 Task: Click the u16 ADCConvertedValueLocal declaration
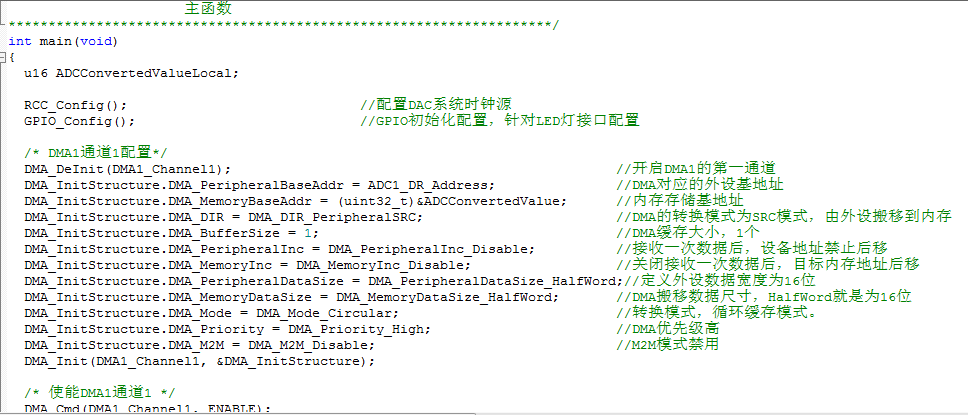point(131,73)
